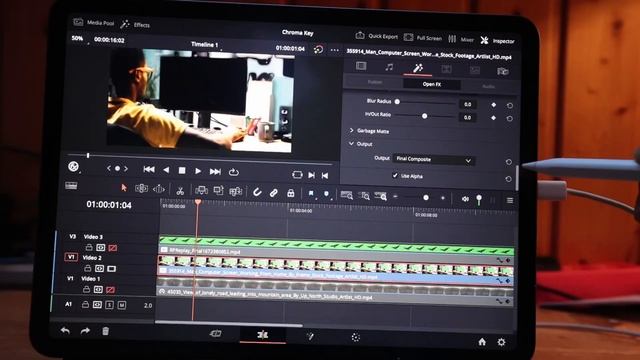Viewport: 640px width, 360px height.
Task: Toggle timeline snapping magnet
Action: [x=257, y=192]
